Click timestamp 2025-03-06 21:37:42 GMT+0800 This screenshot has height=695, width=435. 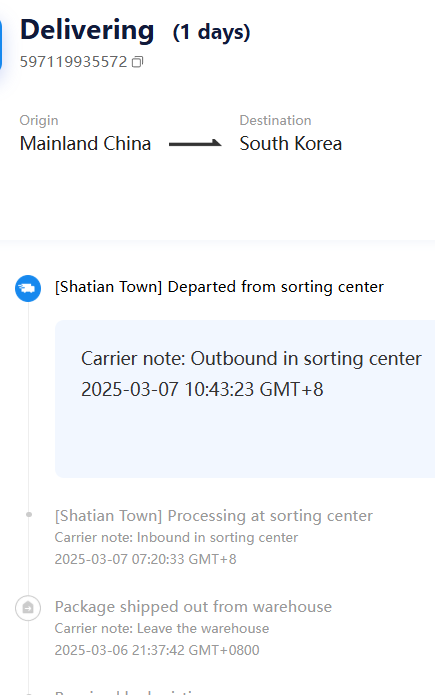point(157,650)
